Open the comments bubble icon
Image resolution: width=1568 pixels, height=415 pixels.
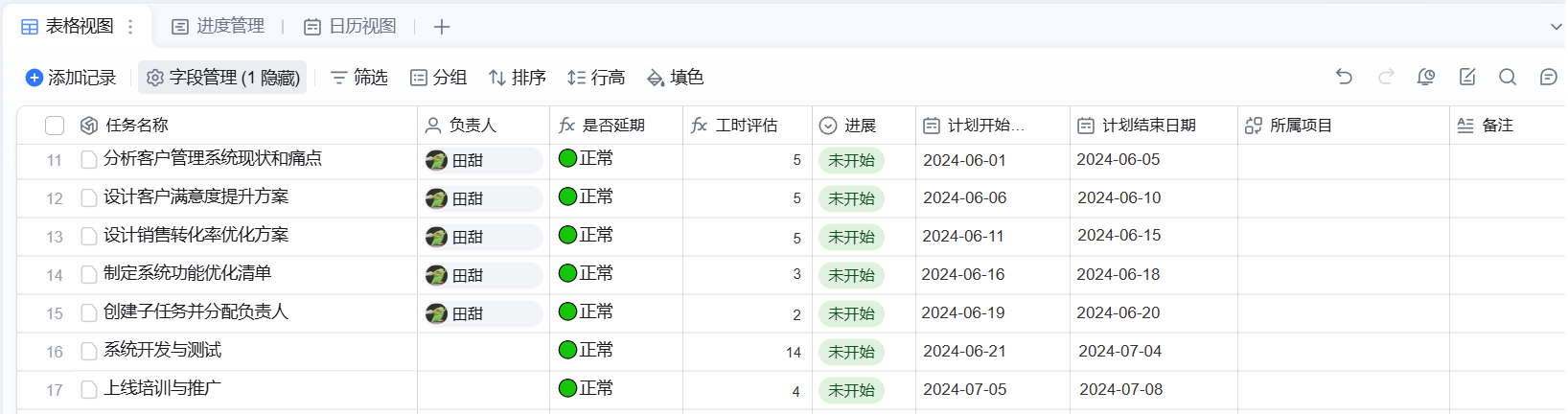[x=1548, y=77]
